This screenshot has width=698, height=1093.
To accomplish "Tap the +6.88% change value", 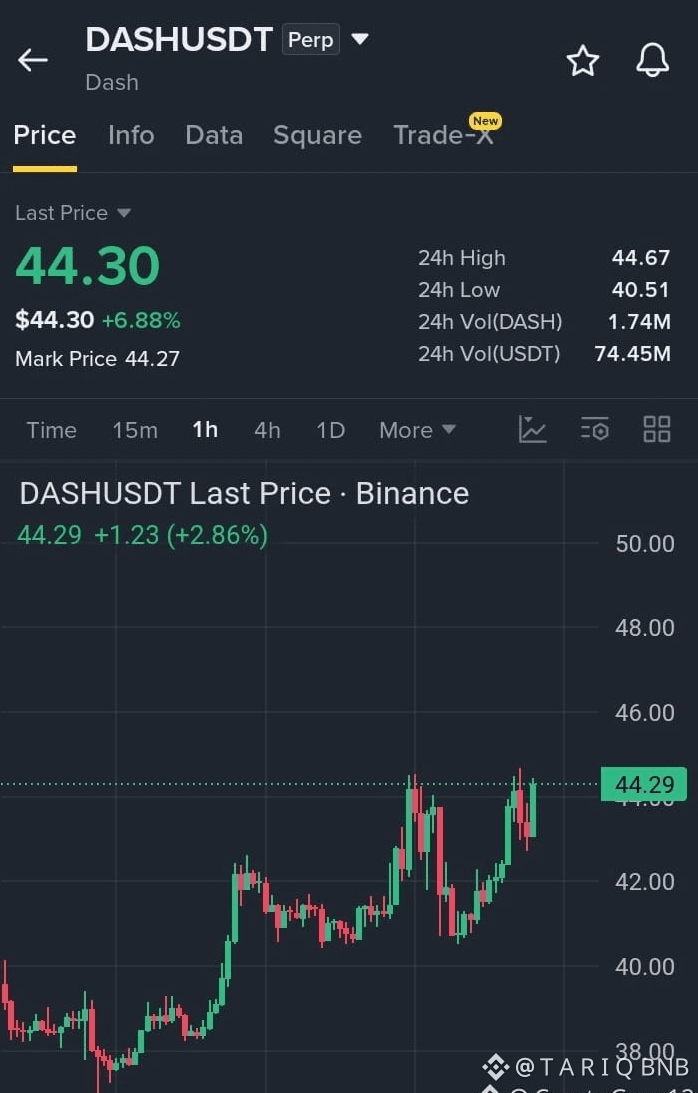I will pyautogui.click(x=141, y=320).
